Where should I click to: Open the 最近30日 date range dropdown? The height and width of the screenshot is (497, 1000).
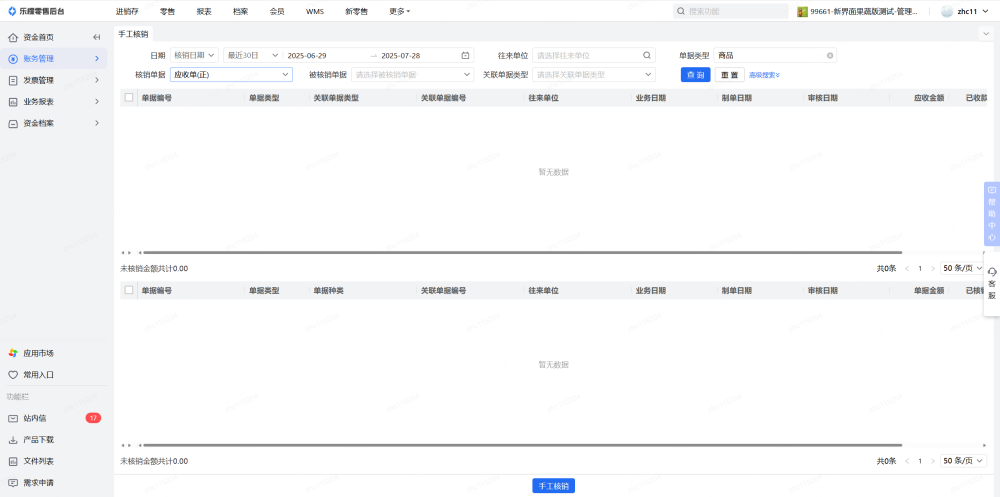tap(251, 56)
